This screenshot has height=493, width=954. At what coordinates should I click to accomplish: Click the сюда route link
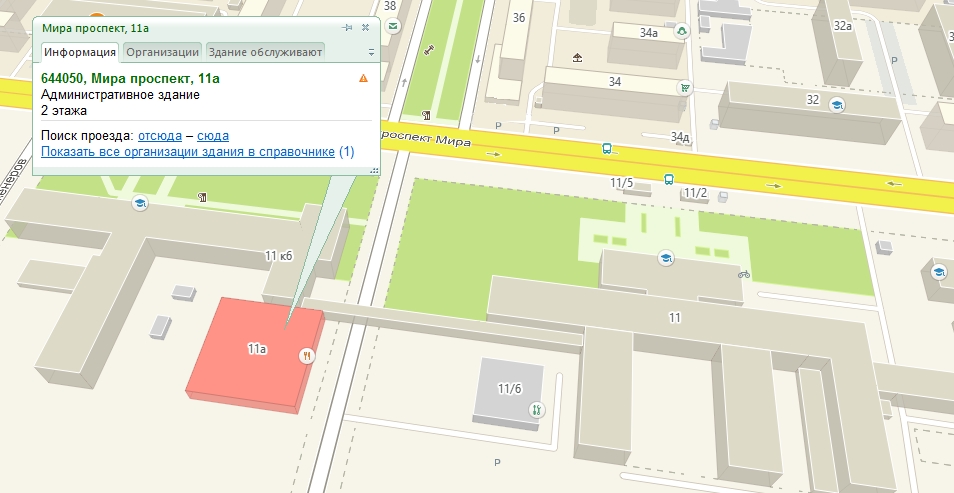coord(213,135)
